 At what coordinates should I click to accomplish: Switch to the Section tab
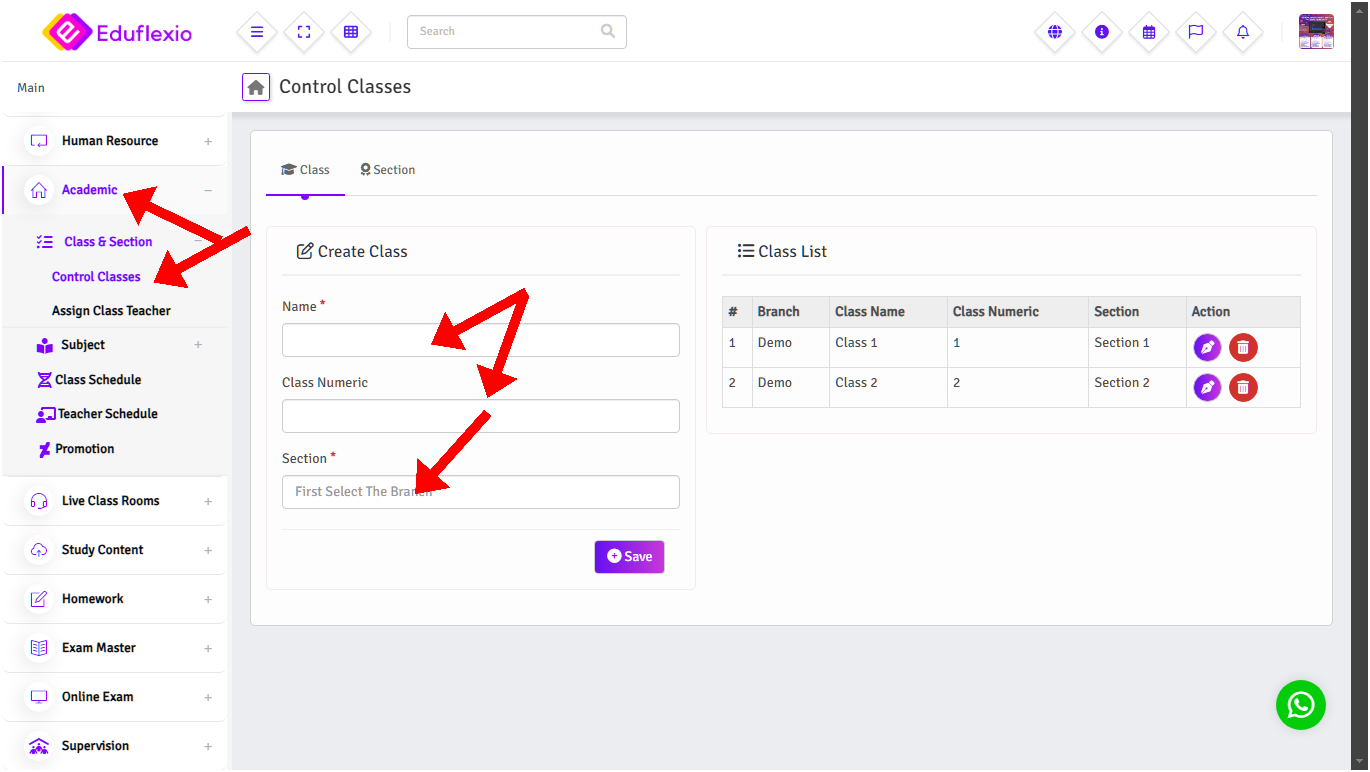pyautogui.click(x=388, y=170)
